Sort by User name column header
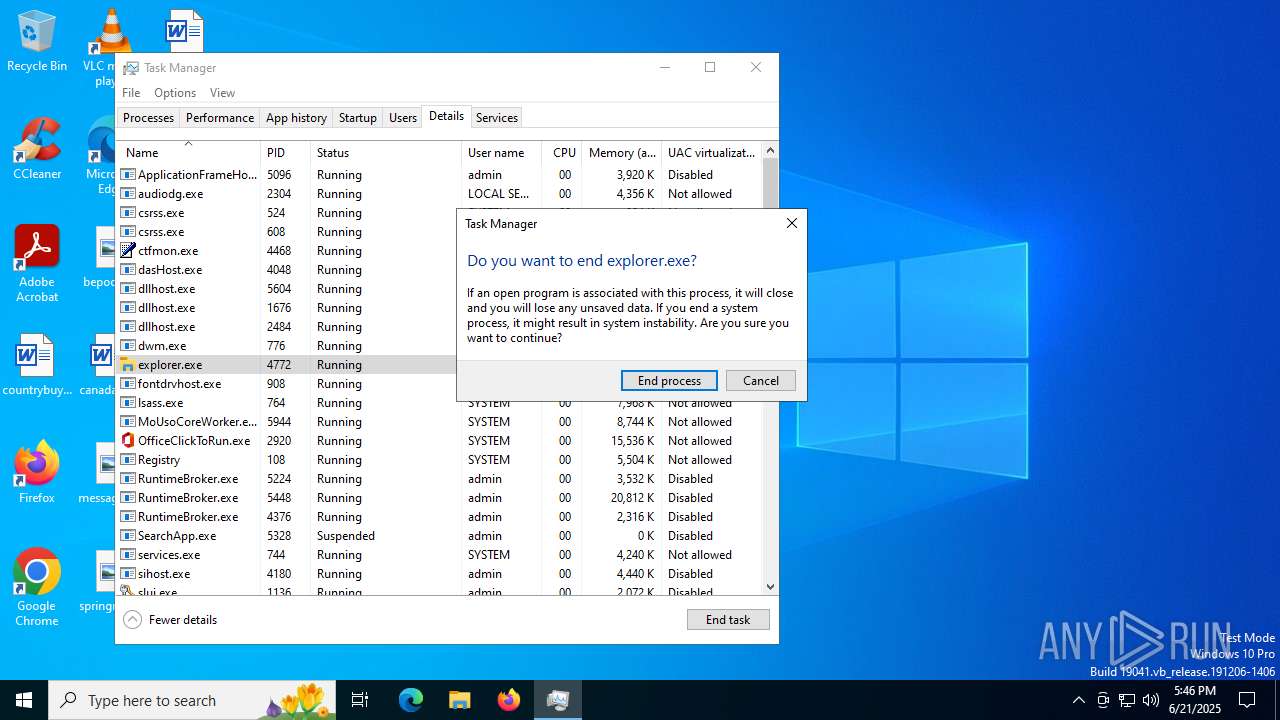 click(501, 153)
